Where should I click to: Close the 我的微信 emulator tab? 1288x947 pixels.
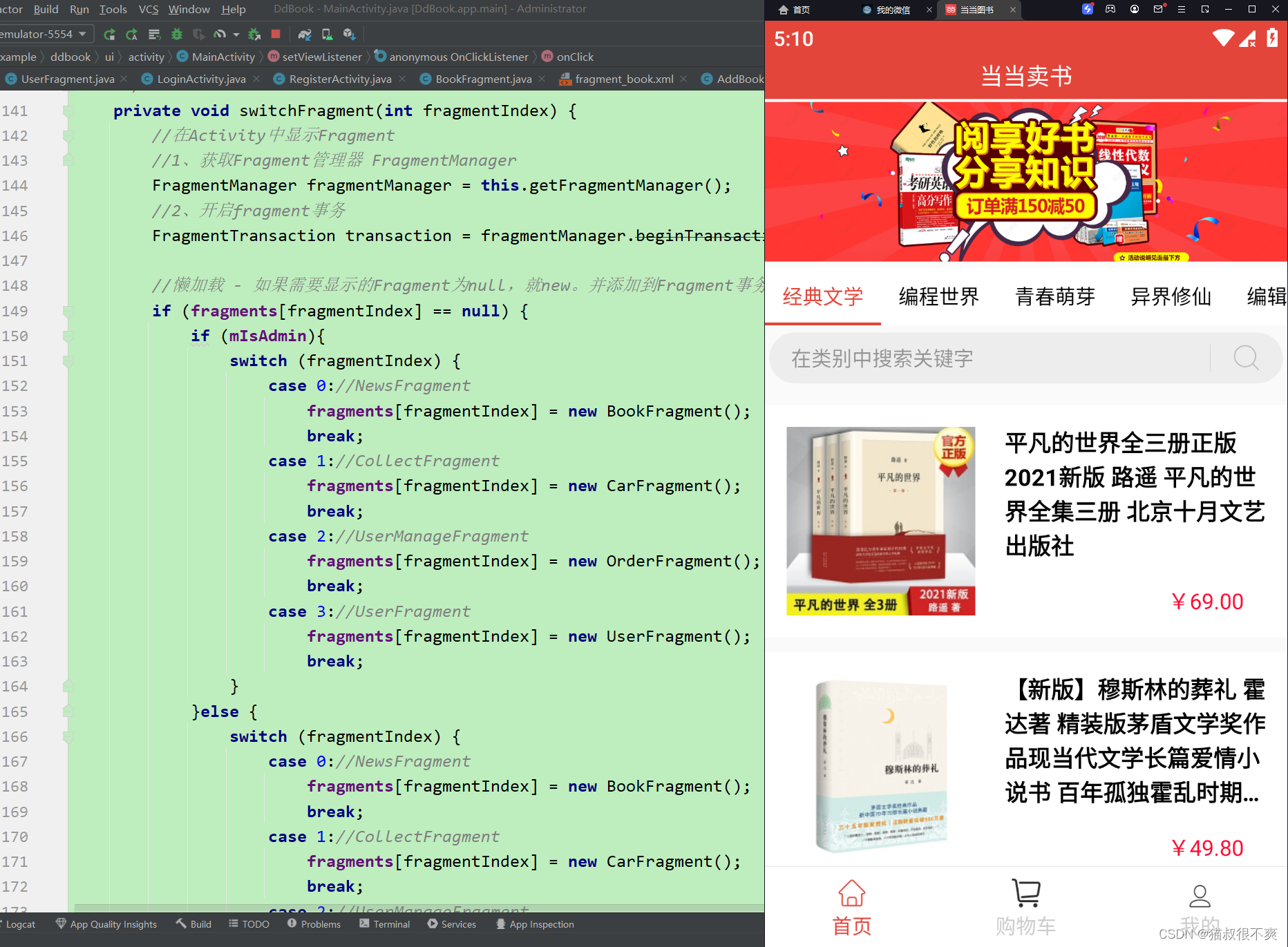[x=929, y=10]
